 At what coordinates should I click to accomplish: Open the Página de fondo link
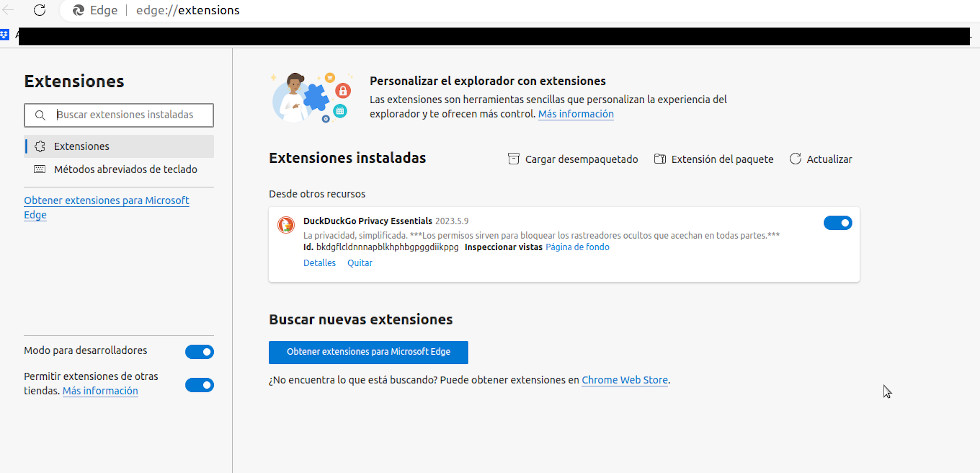tap(578, 247)
